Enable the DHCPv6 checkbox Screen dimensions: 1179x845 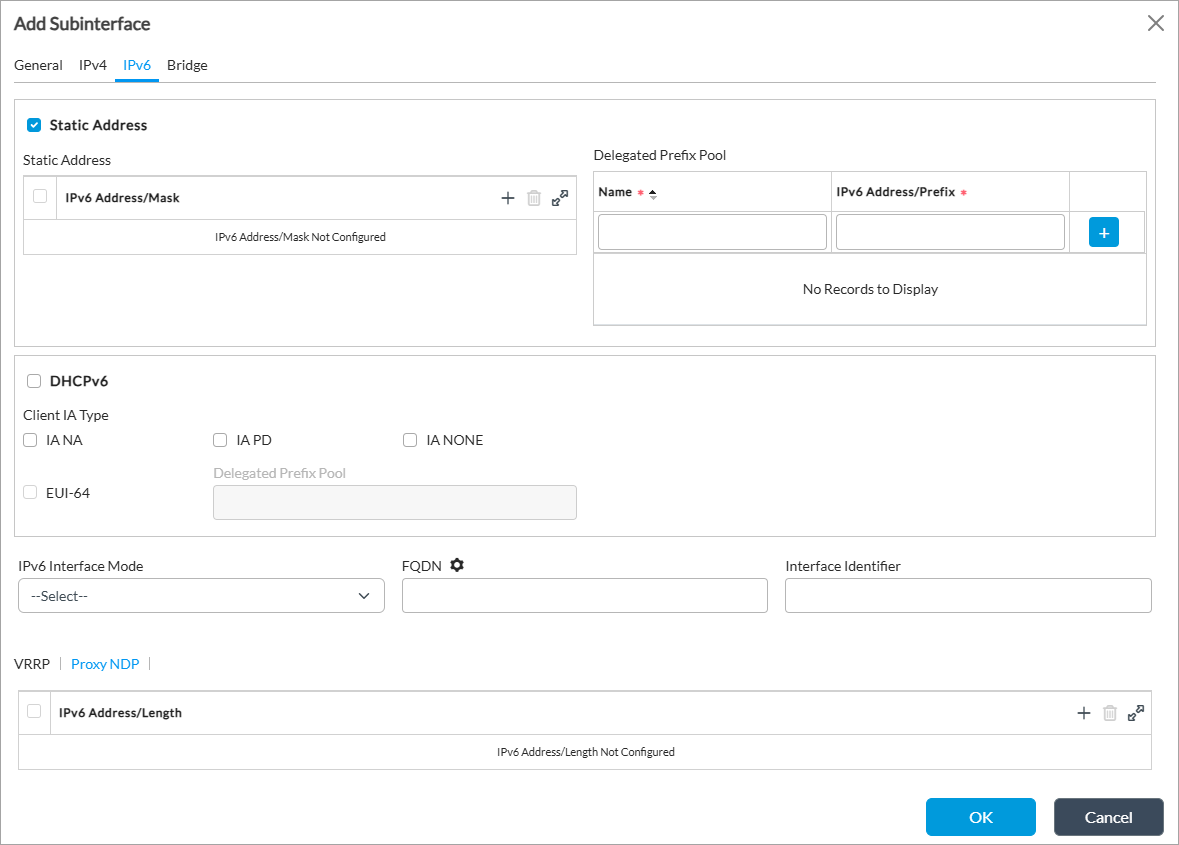[x=34, y=381]
